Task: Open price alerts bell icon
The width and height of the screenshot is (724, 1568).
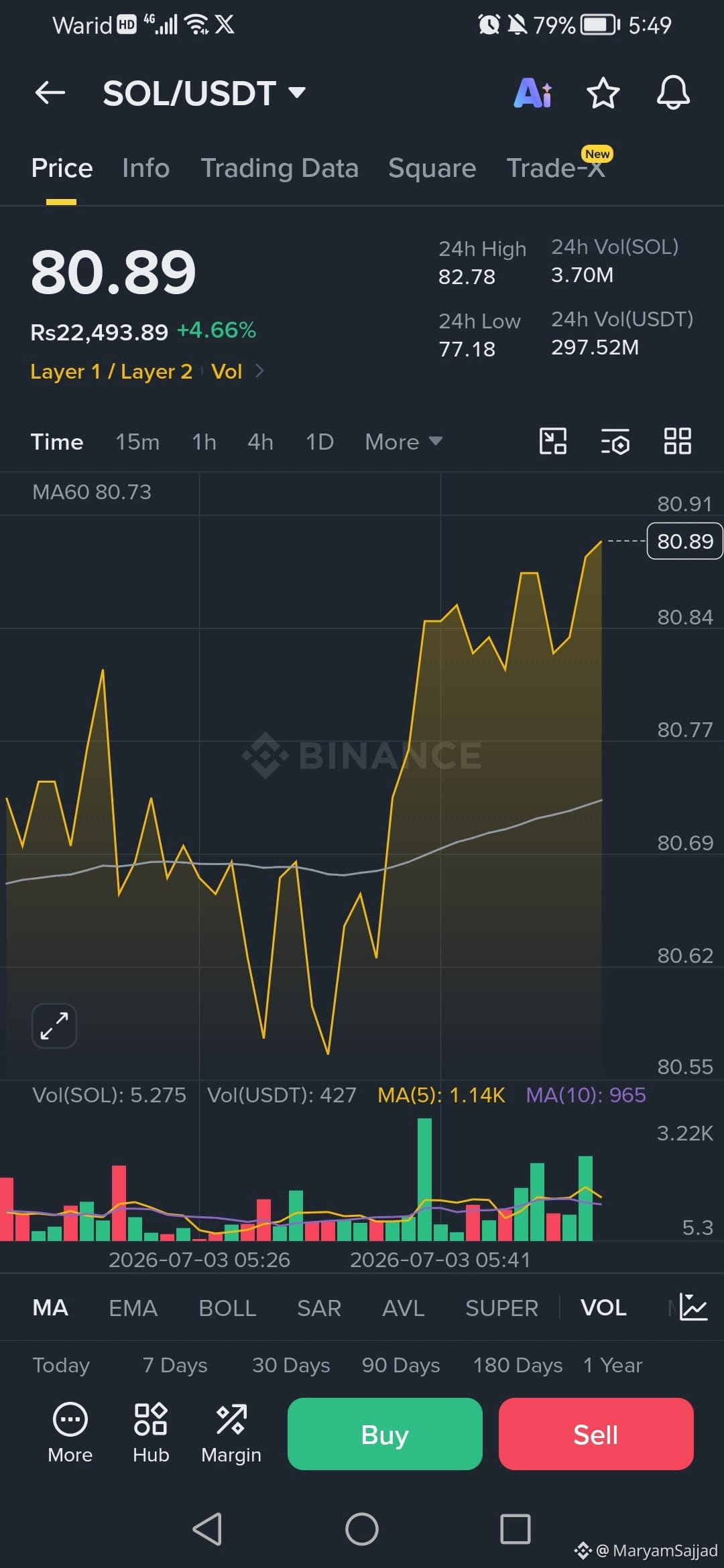Action: click(x=673, y=92)
